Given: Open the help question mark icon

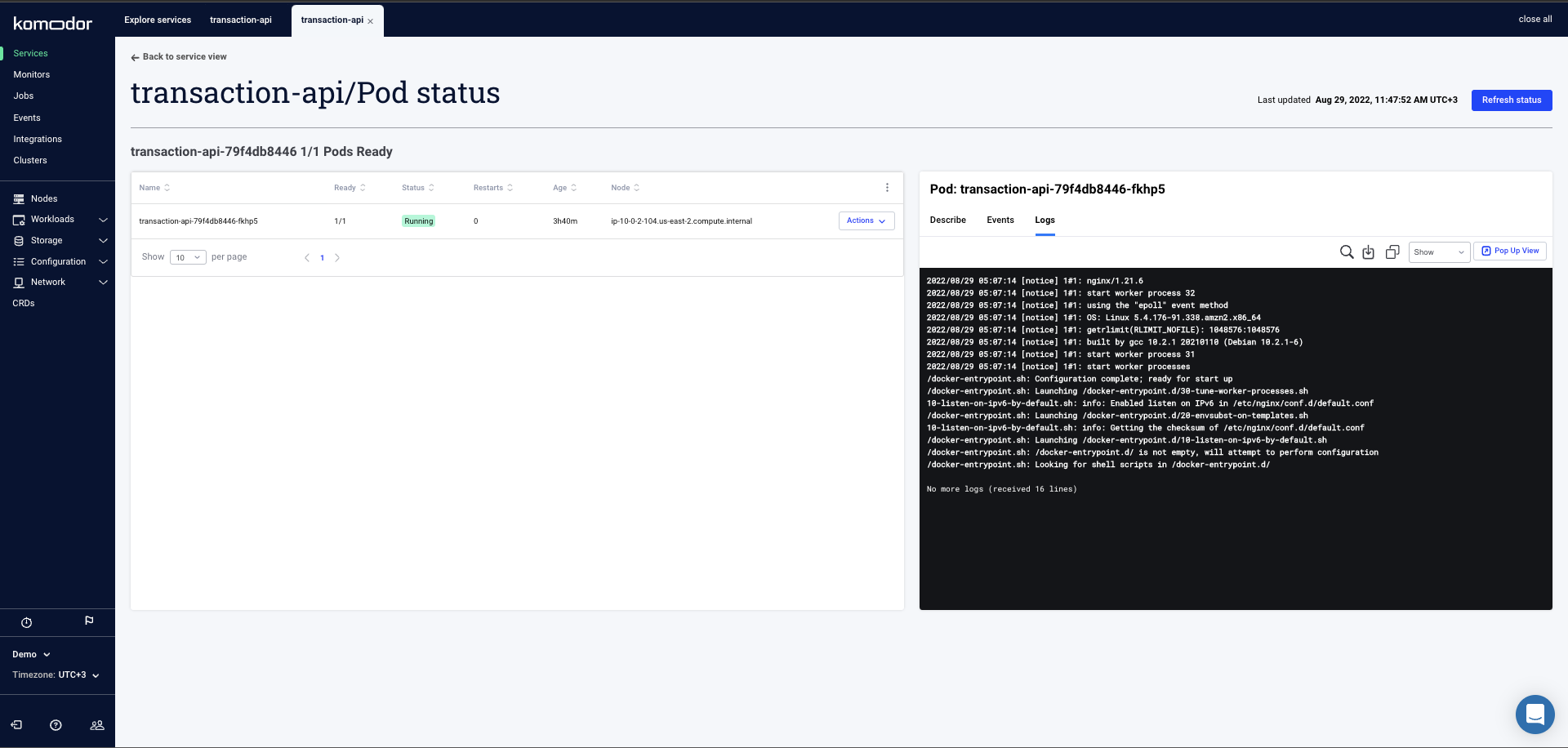Looking at the screenshot, I should [56, 725].
